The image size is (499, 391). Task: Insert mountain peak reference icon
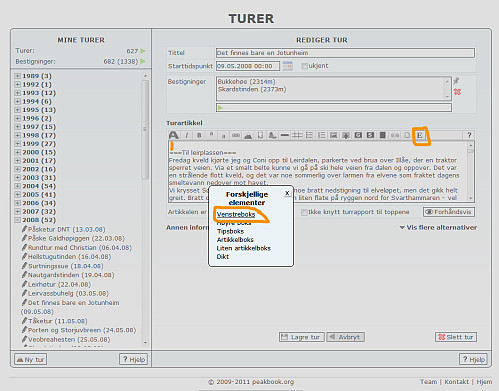point(248,135)
